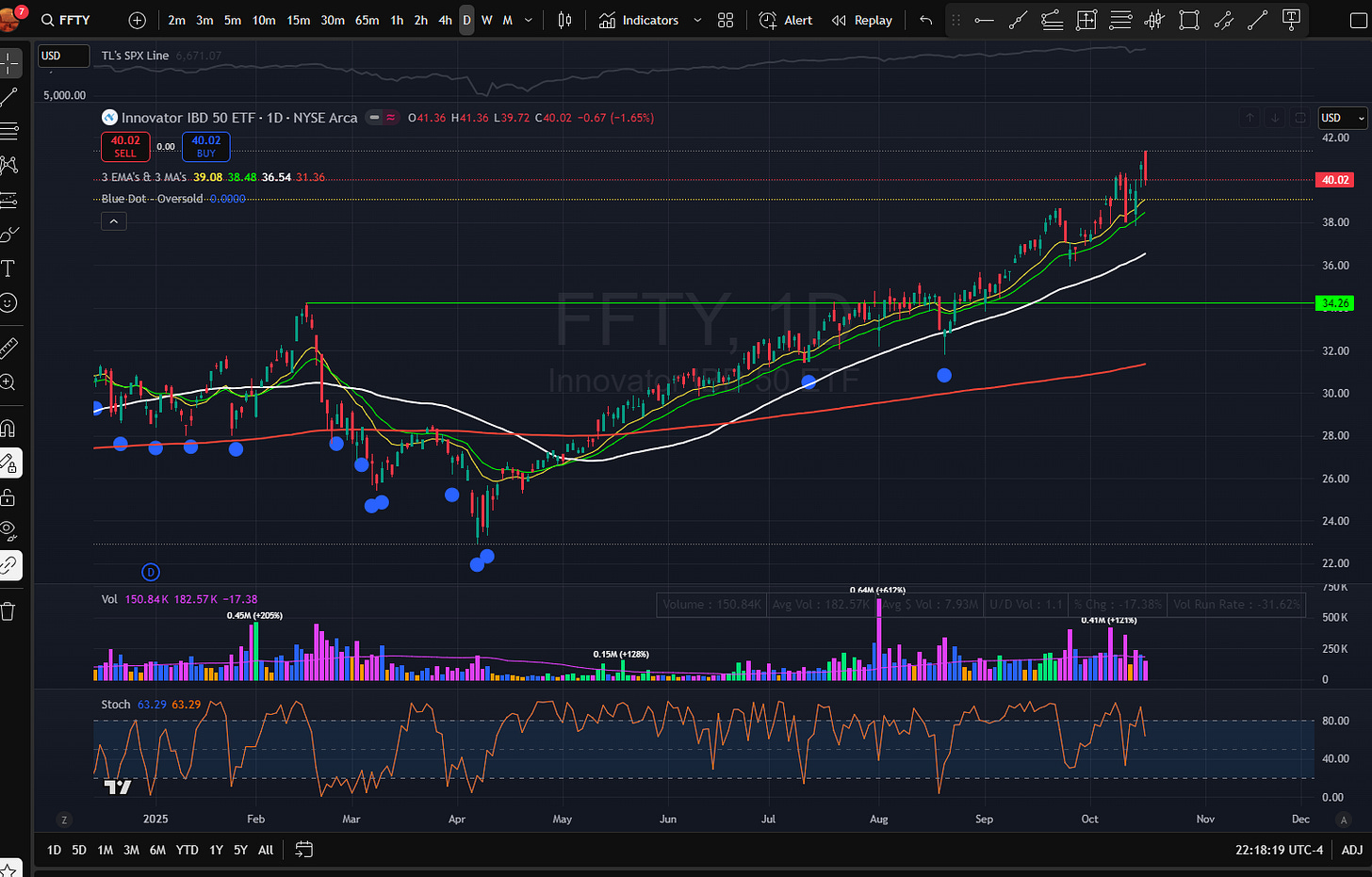
Task: Collapse the indicator legend with the up chevron
Action: pos(113,220)
